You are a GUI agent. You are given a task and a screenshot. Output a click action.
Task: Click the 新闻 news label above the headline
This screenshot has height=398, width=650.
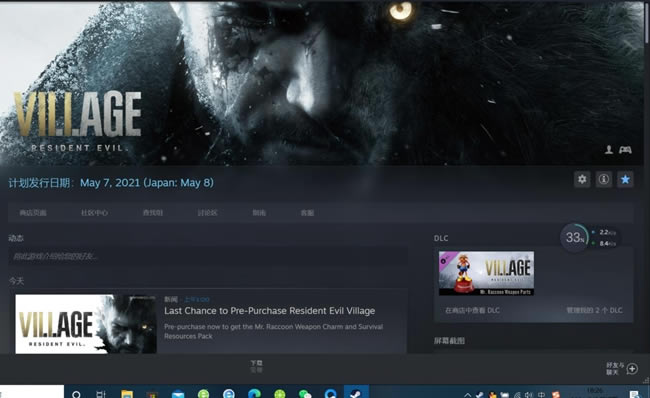click(170, 299)
